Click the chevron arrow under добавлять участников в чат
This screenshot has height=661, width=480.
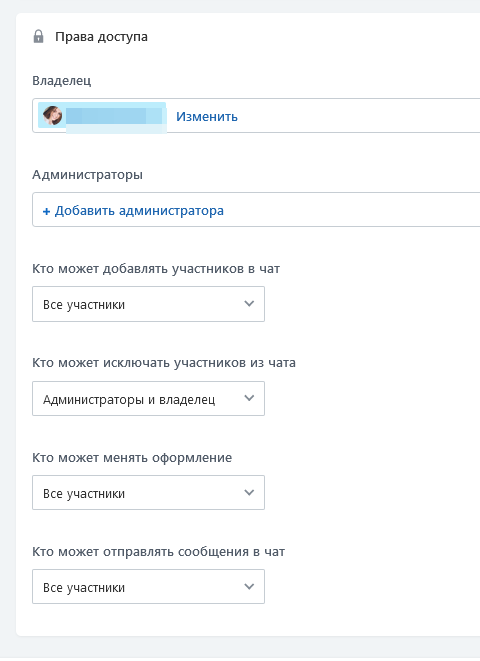coord(249,304)
